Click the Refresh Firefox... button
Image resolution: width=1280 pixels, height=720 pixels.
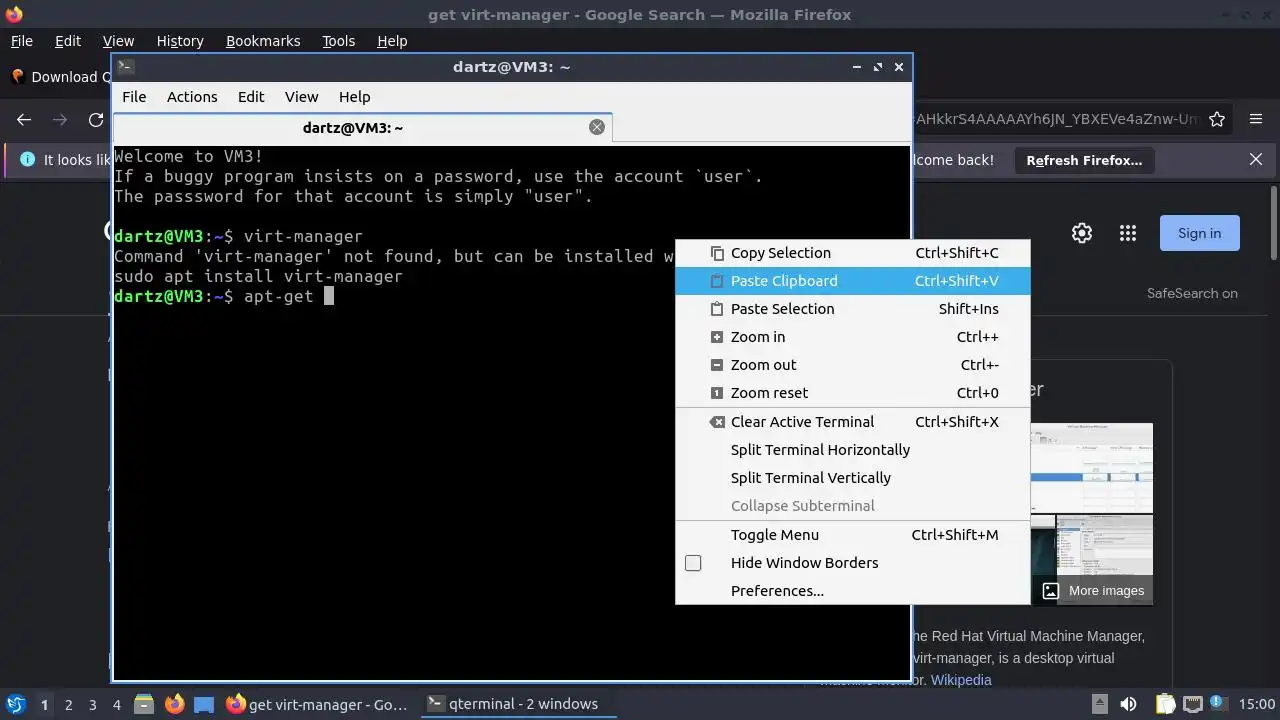pyautogui.click(x=1084, y=160)
